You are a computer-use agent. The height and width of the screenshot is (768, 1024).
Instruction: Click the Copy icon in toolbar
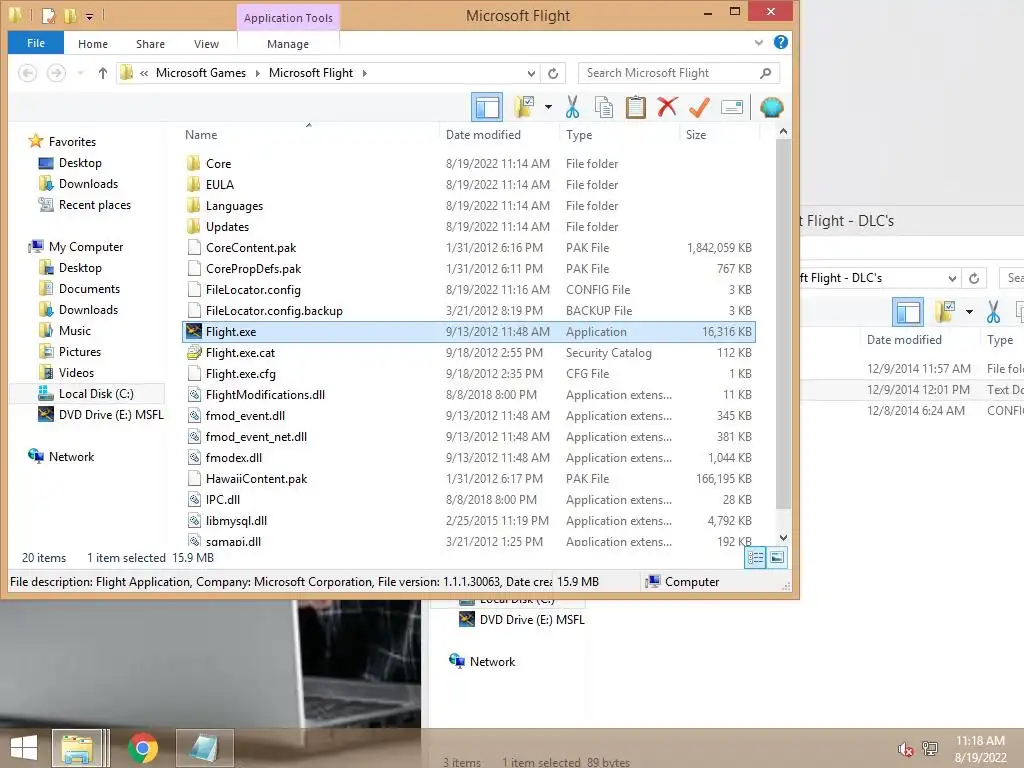(x=604, y=107)
